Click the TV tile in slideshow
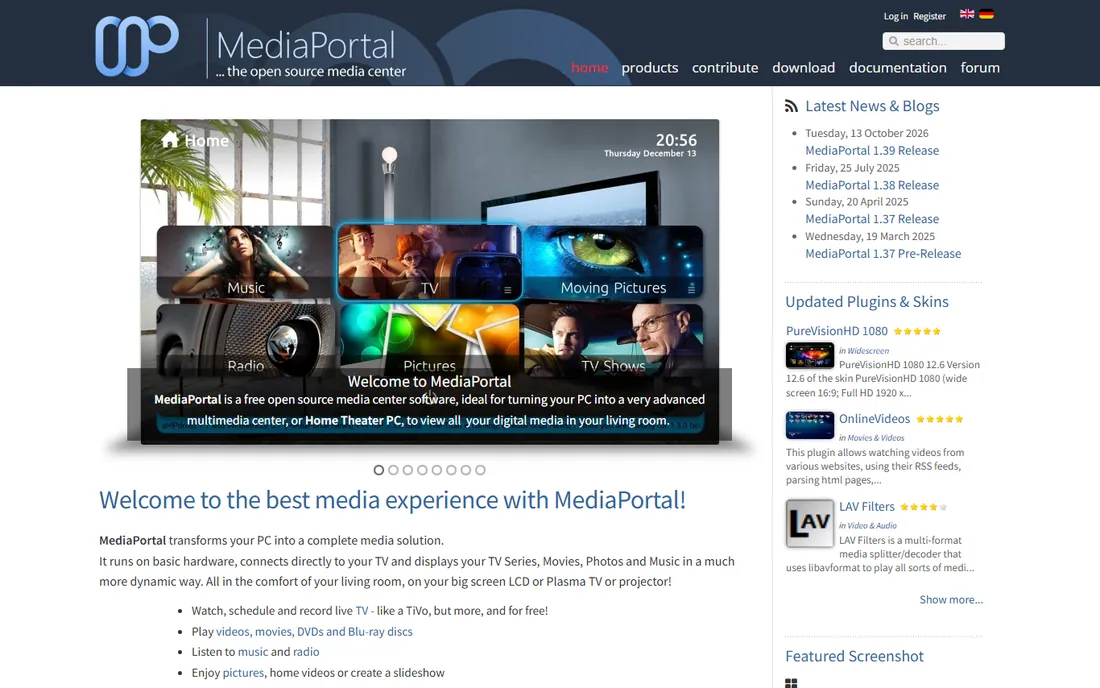Screen dimensions: 1100x688 429,262
